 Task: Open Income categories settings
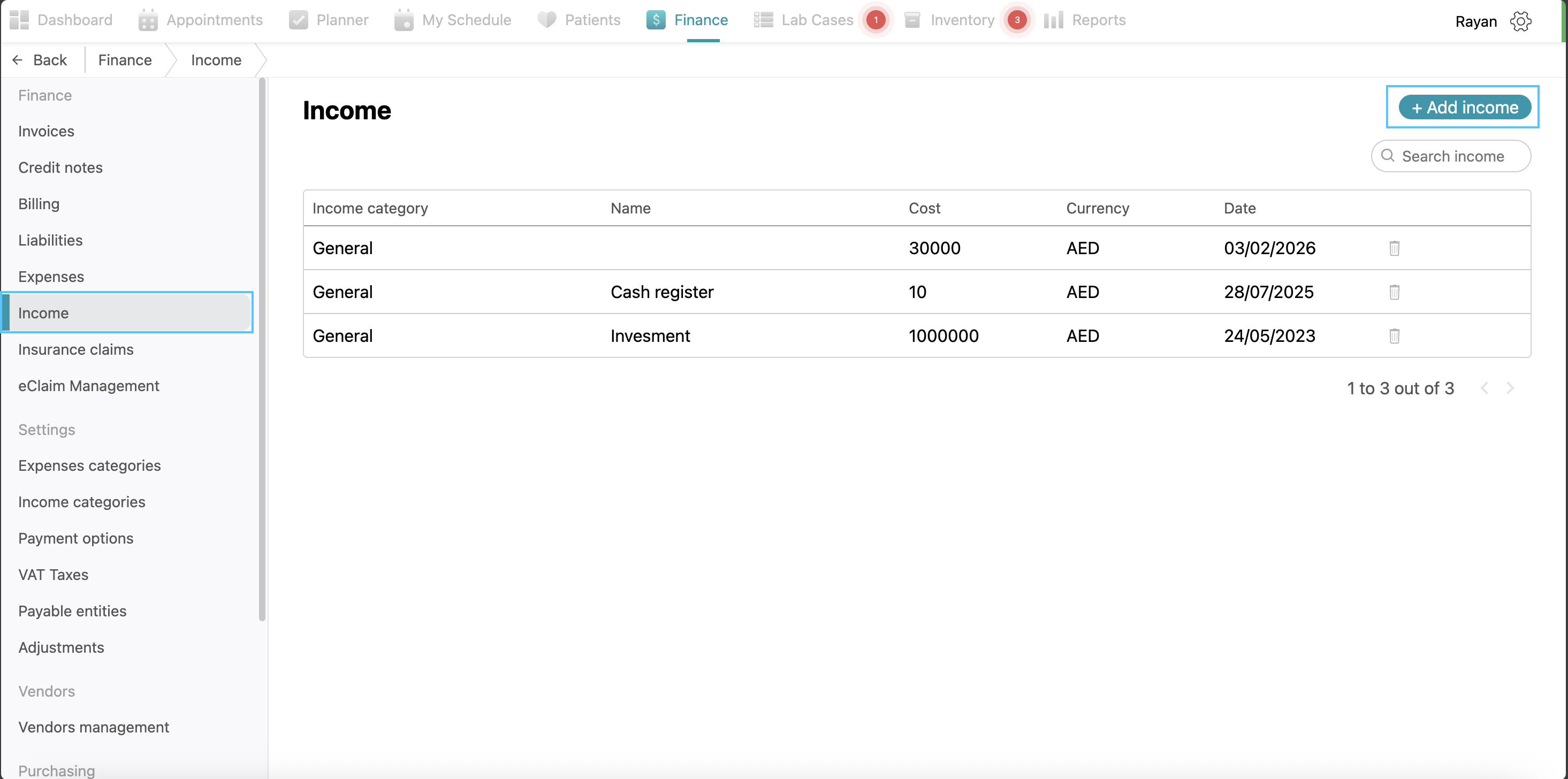(81, 502)
